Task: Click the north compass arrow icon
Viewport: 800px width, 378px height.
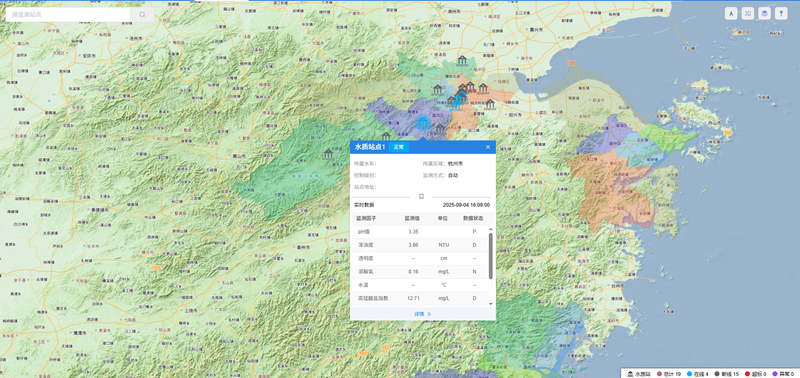Action: (x=731, y=14)
